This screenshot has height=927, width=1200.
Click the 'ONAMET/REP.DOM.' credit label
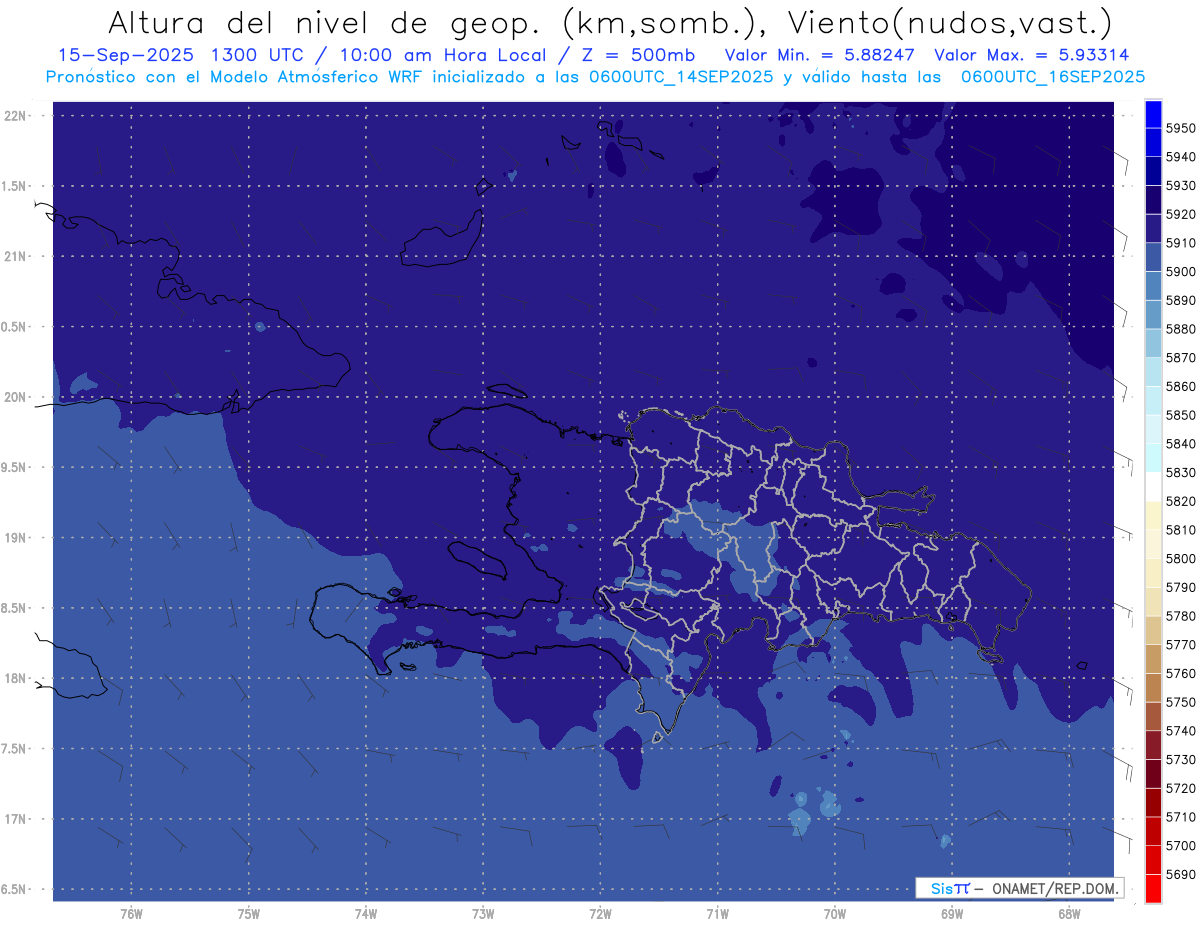(1056, 887)
